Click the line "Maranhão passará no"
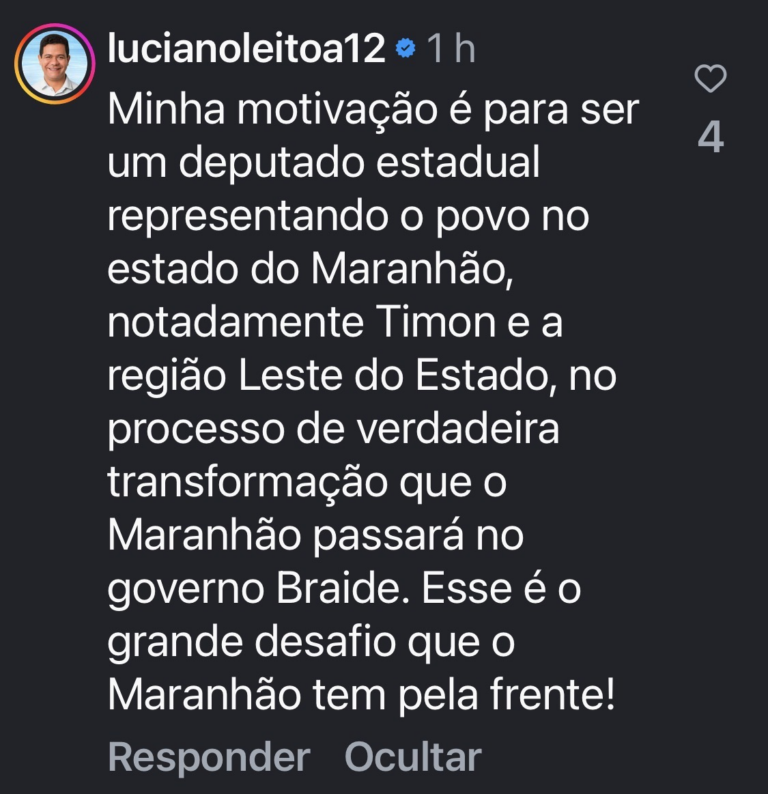The image size is (768, 794). 315,535
